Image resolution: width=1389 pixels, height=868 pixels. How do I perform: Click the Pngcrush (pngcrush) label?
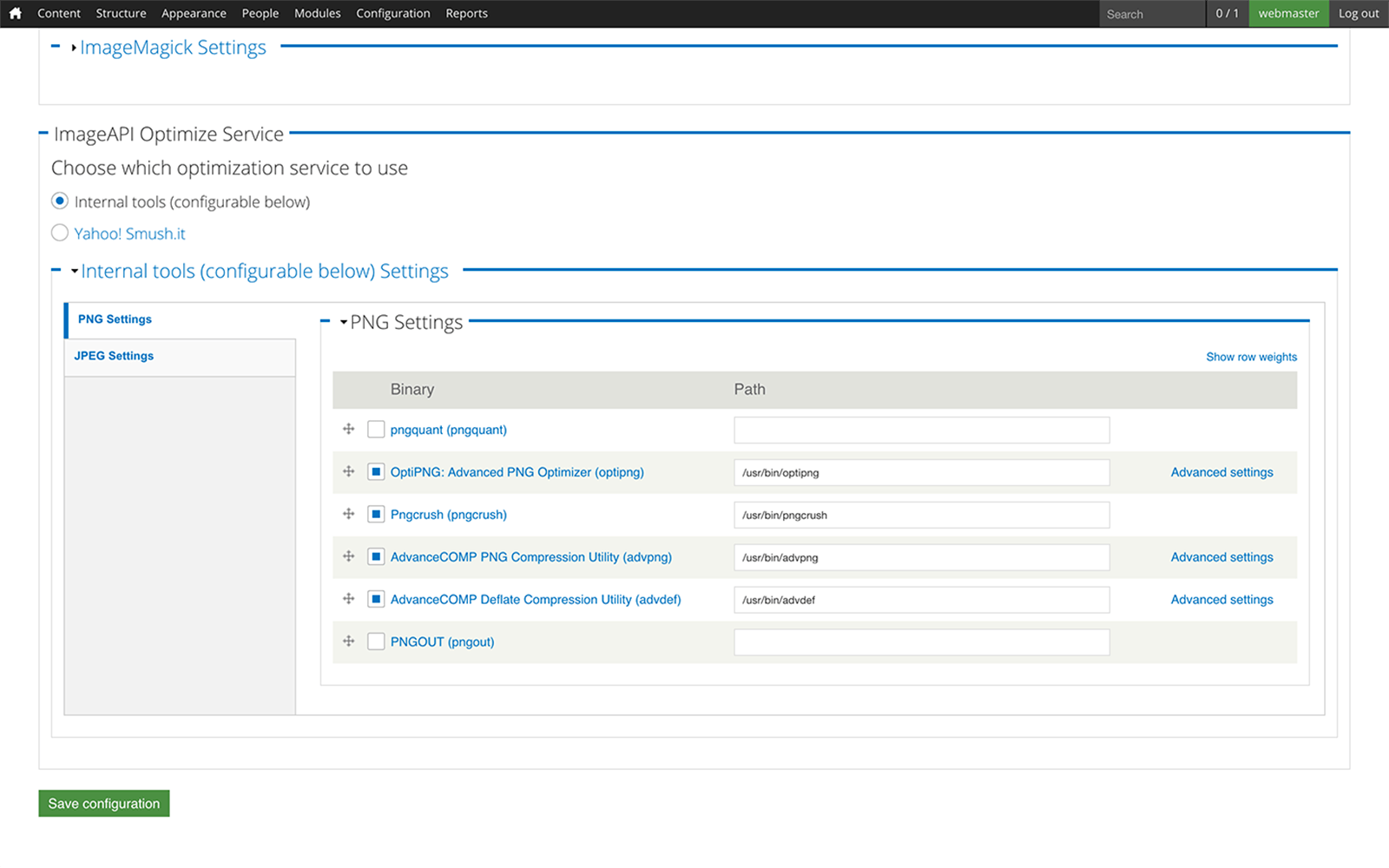click(x=449, y=515)
